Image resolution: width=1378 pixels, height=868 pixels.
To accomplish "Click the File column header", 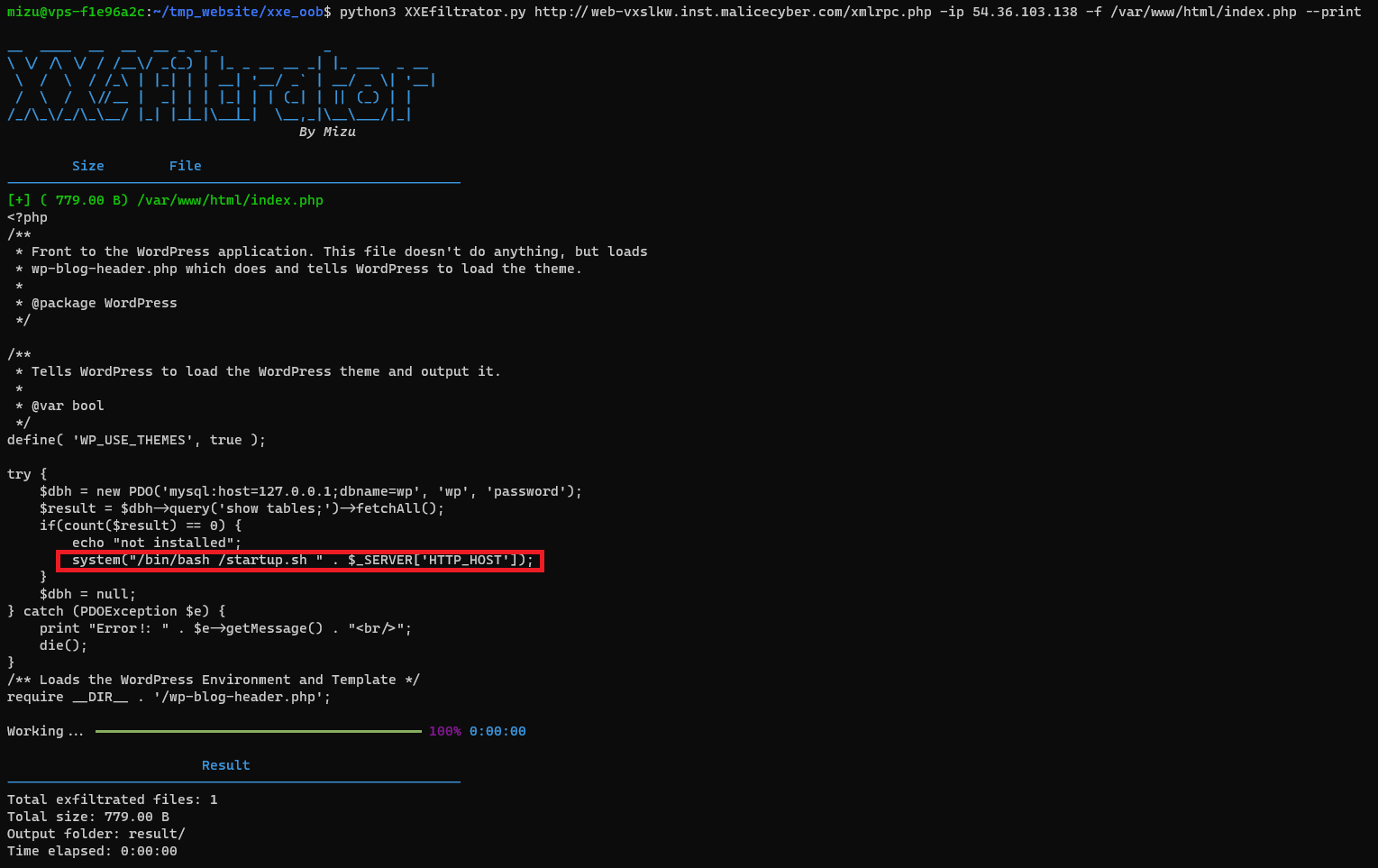I will point(186,166).
